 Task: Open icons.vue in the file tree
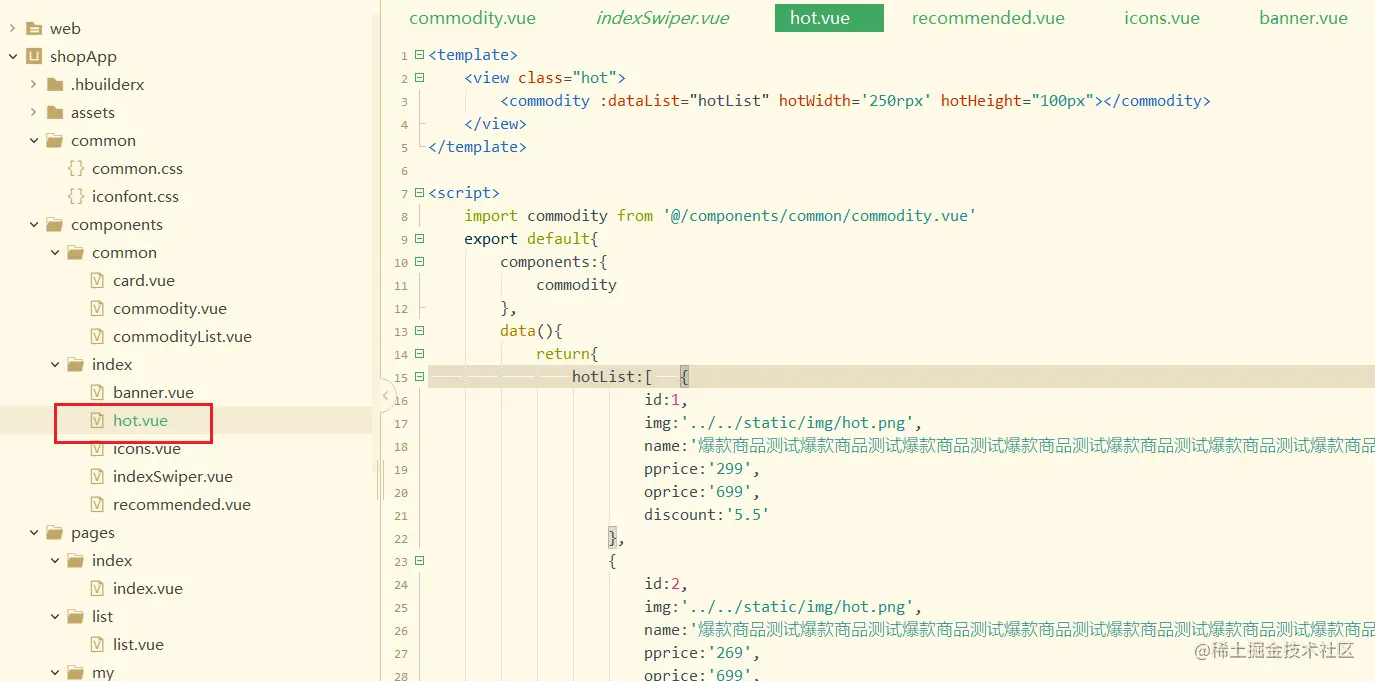(146, 449)
